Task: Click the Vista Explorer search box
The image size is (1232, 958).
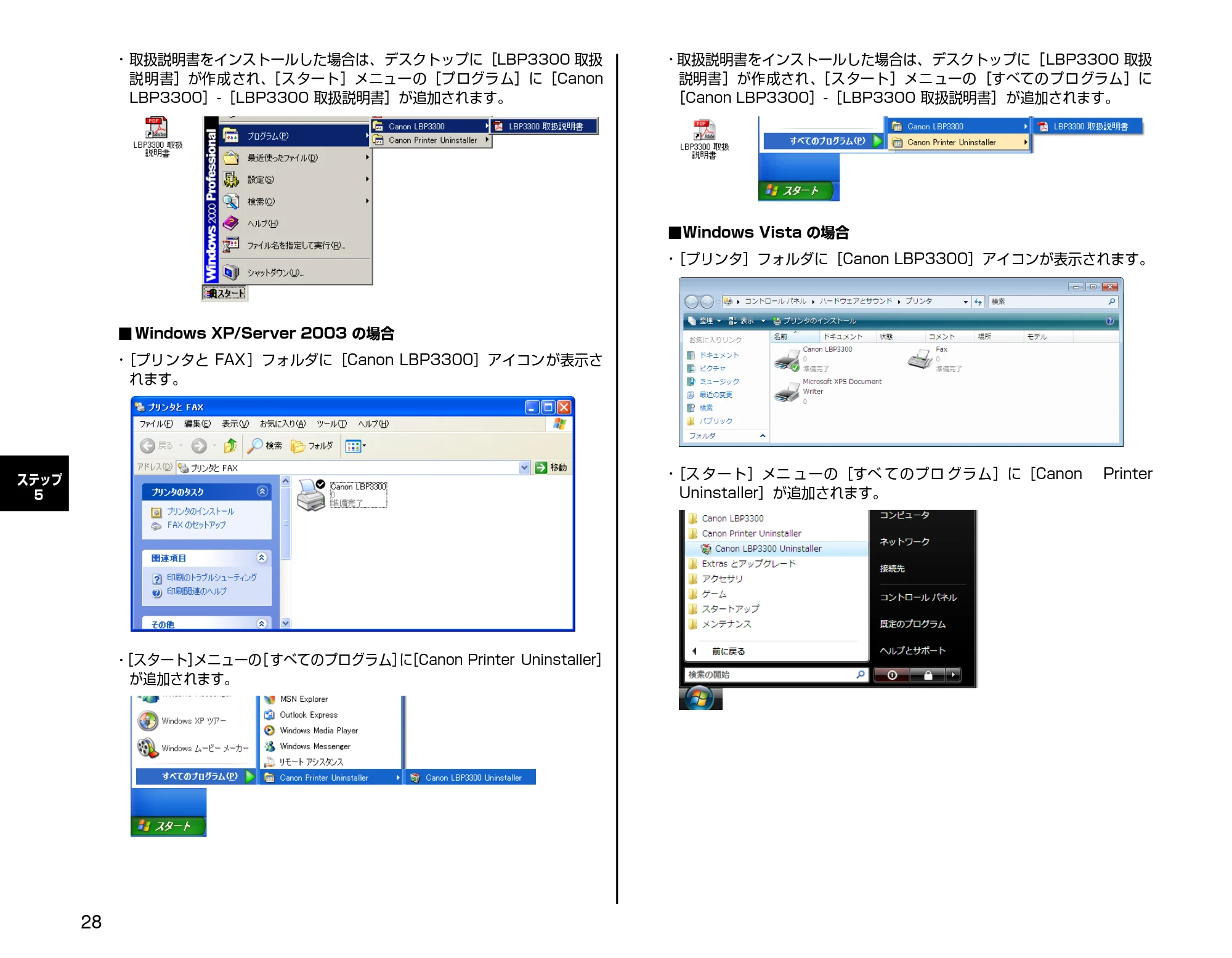Action: click(1052, 302)
